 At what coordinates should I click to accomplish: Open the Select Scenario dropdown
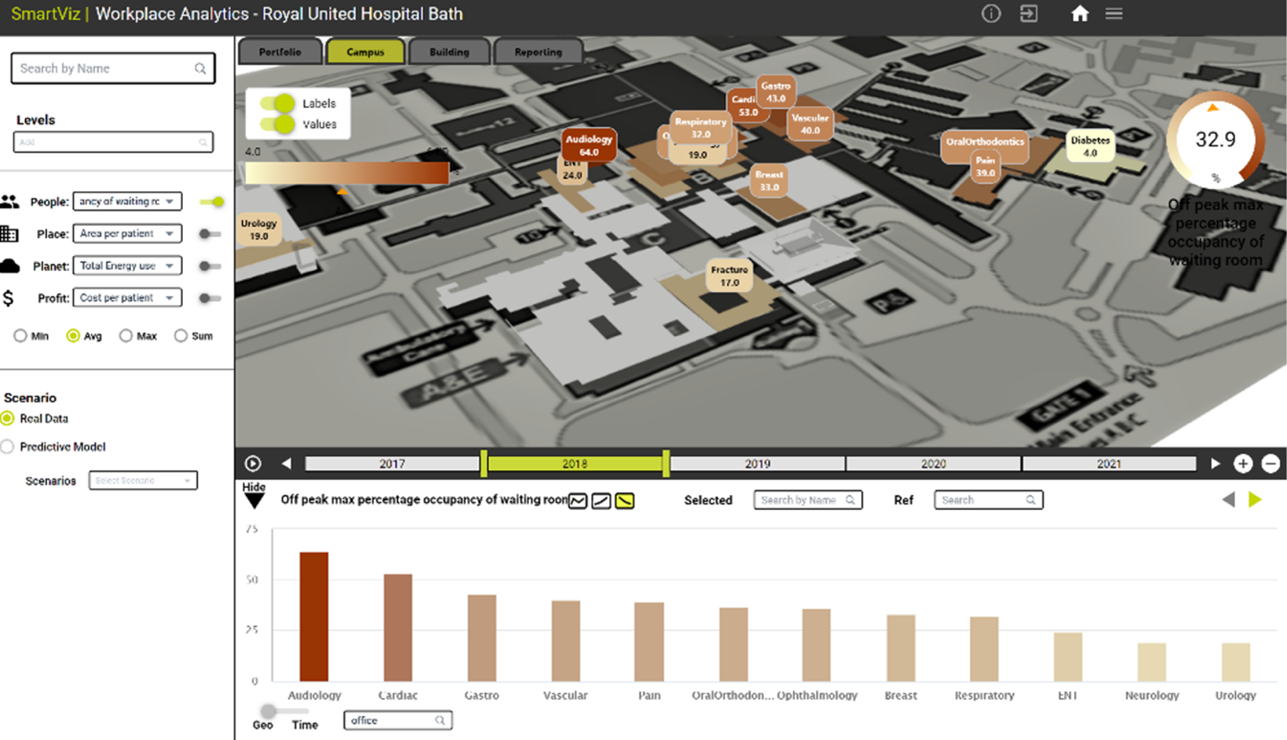pyautogui.click(x=141, y=481)
